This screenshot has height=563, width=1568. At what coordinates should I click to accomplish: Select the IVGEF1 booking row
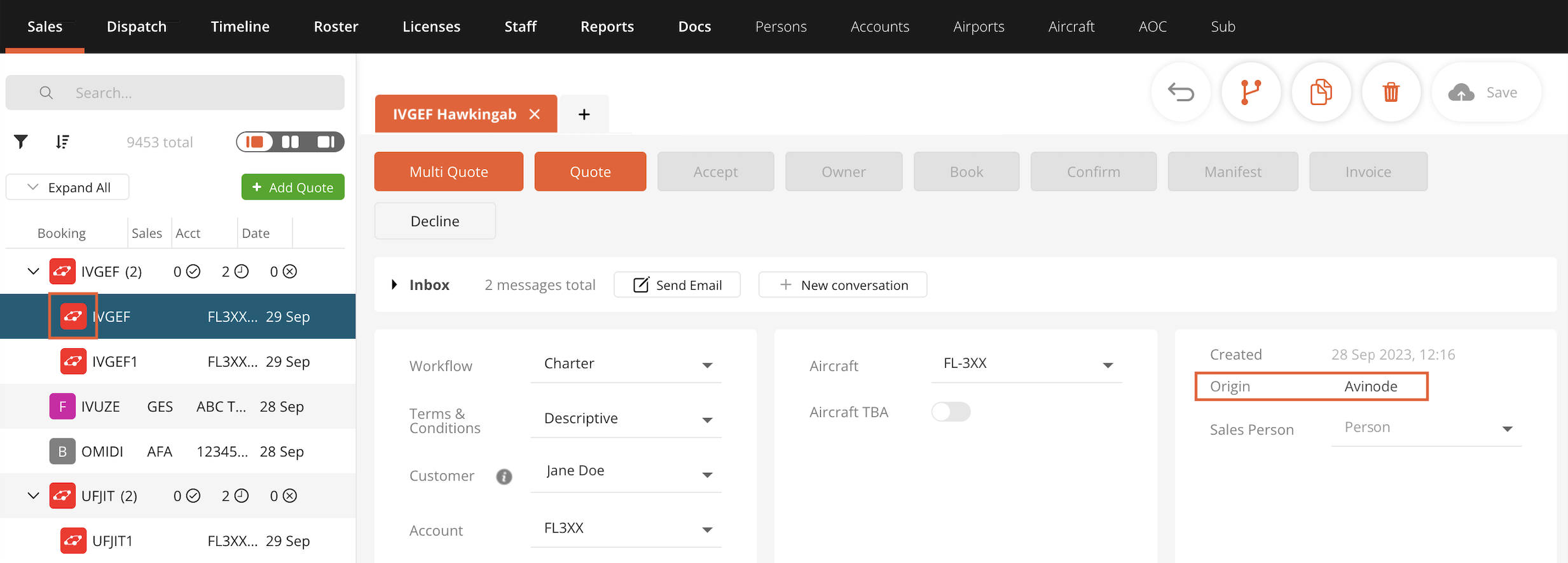tap(178, 362)
